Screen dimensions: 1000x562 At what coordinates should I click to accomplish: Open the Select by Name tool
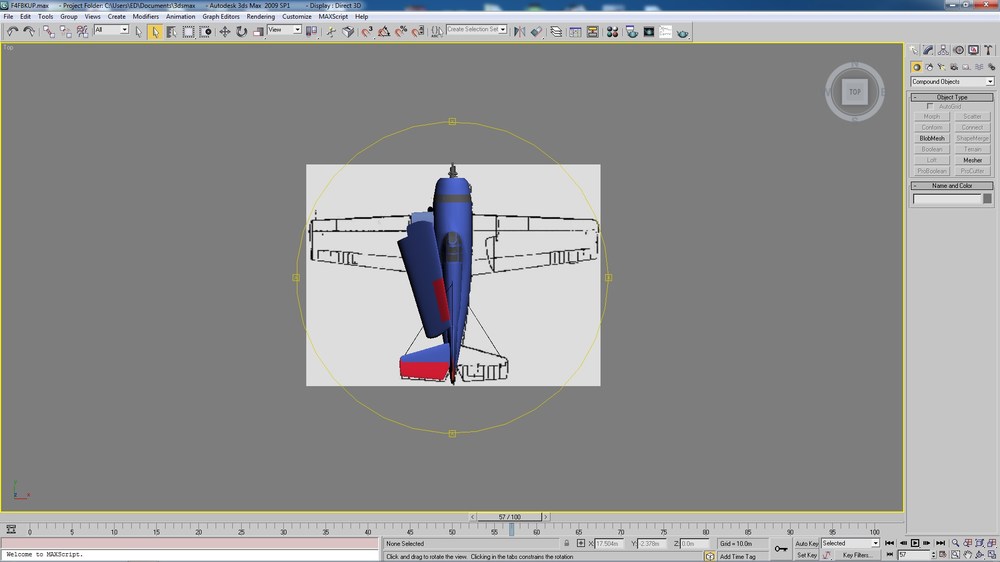point(172,31)
